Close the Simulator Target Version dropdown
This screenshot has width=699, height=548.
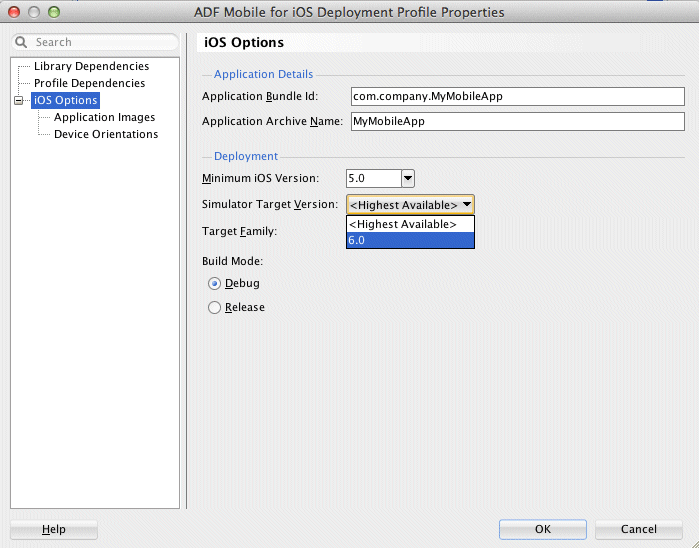click(x=467, y=204)
